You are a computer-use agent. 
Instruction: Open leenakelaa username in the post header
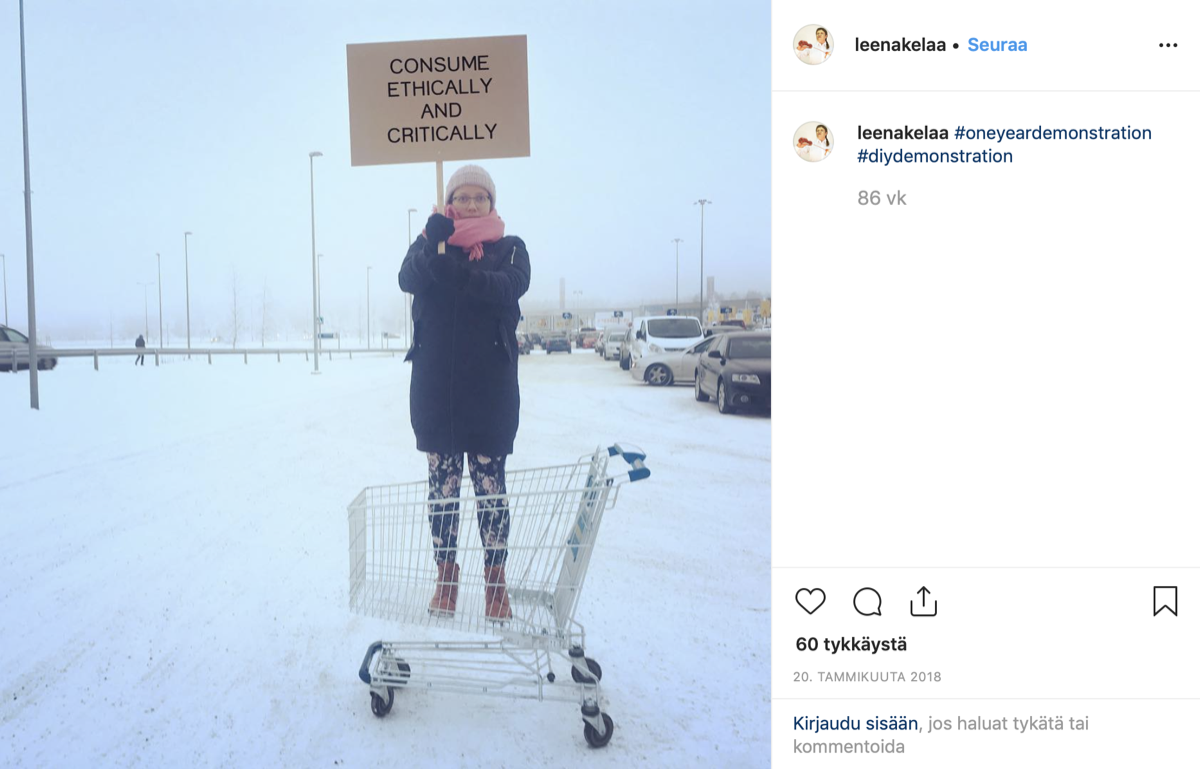click(x=900, y=45)
